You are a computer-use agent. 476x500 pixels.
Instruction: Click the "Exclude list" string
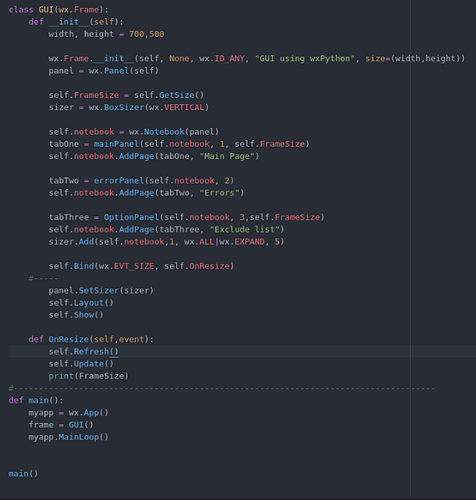[246, 230]
